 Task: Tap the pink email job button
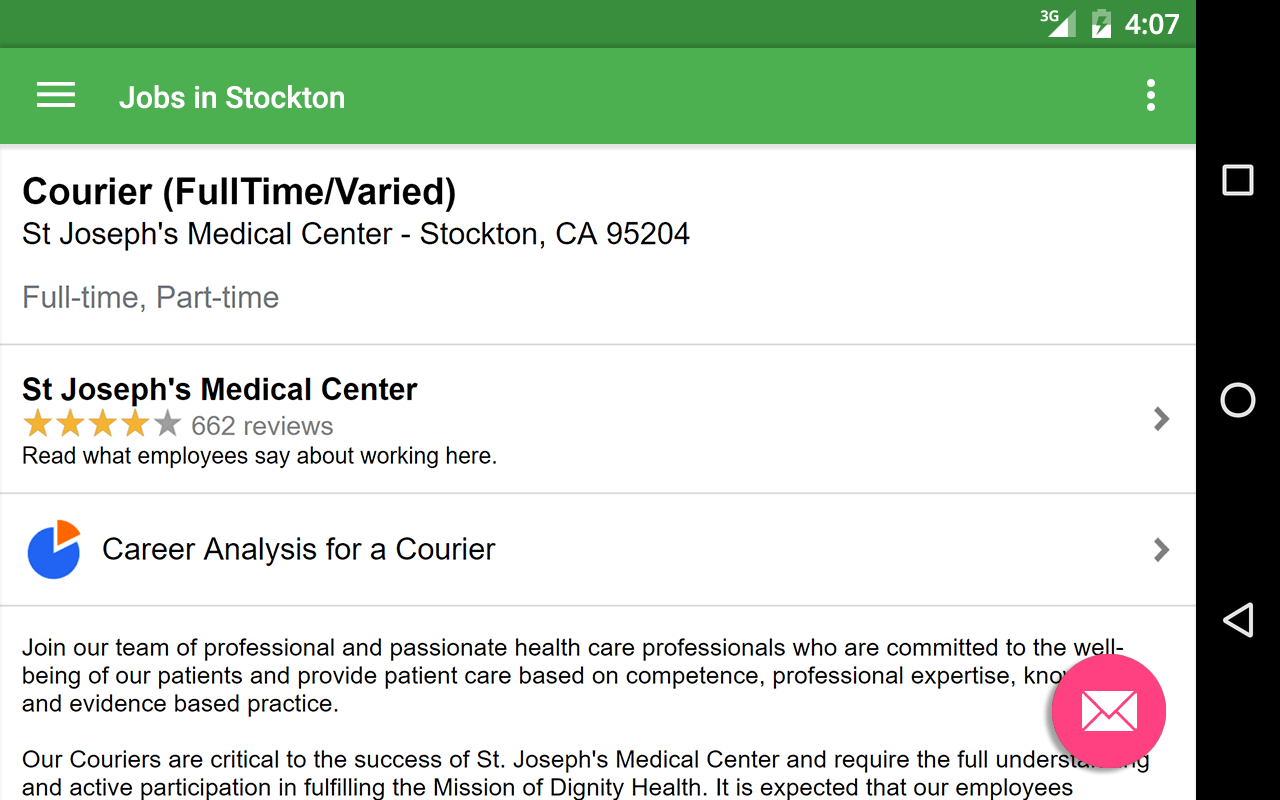click(1108, 711)
